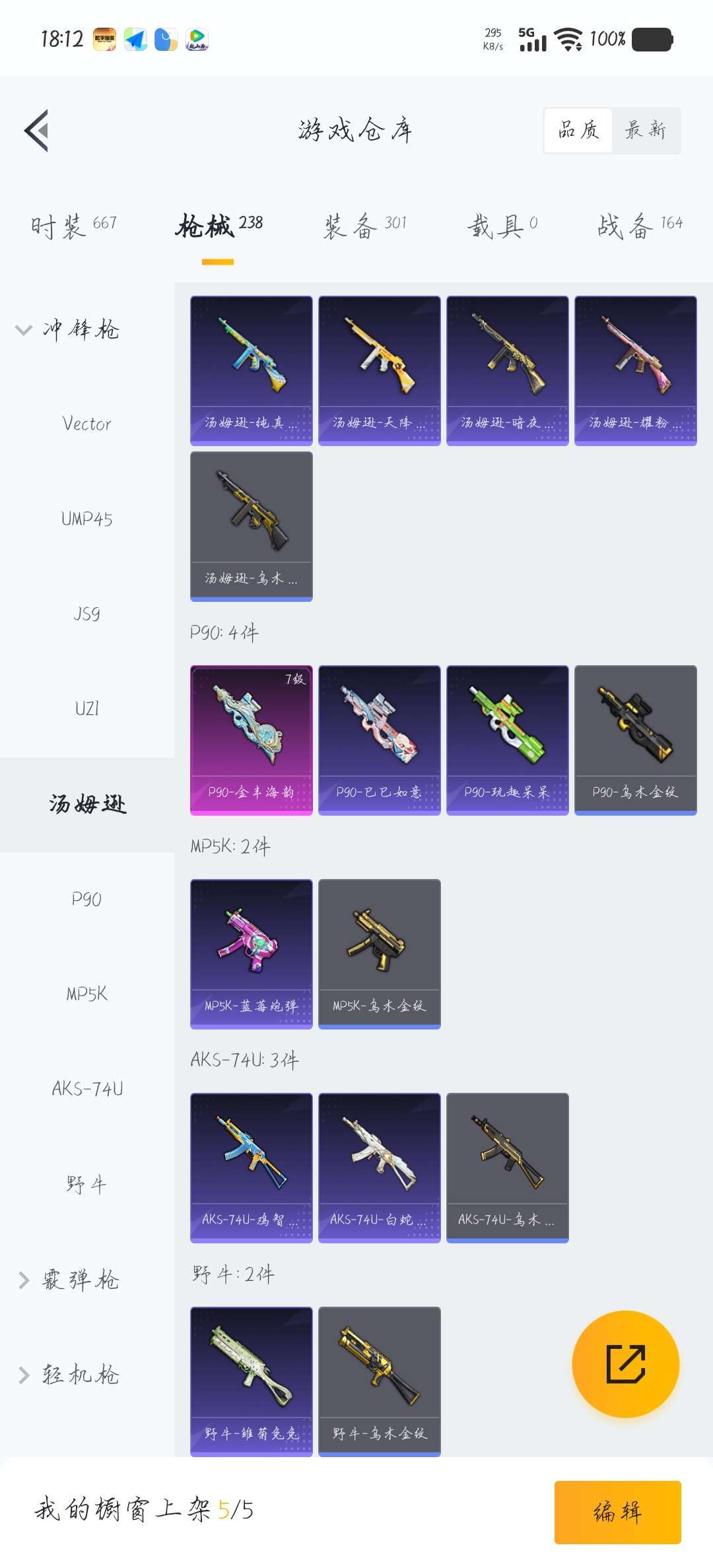Select AKS-74U in the sidebar list
The image size is (713, 1568).
(x=86, y=1088)
